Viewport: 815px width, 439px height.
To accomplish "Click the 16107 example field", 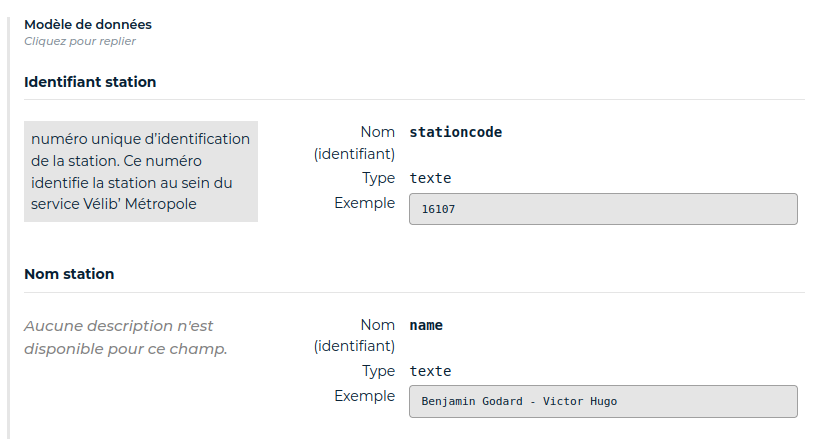I will 602,209.
